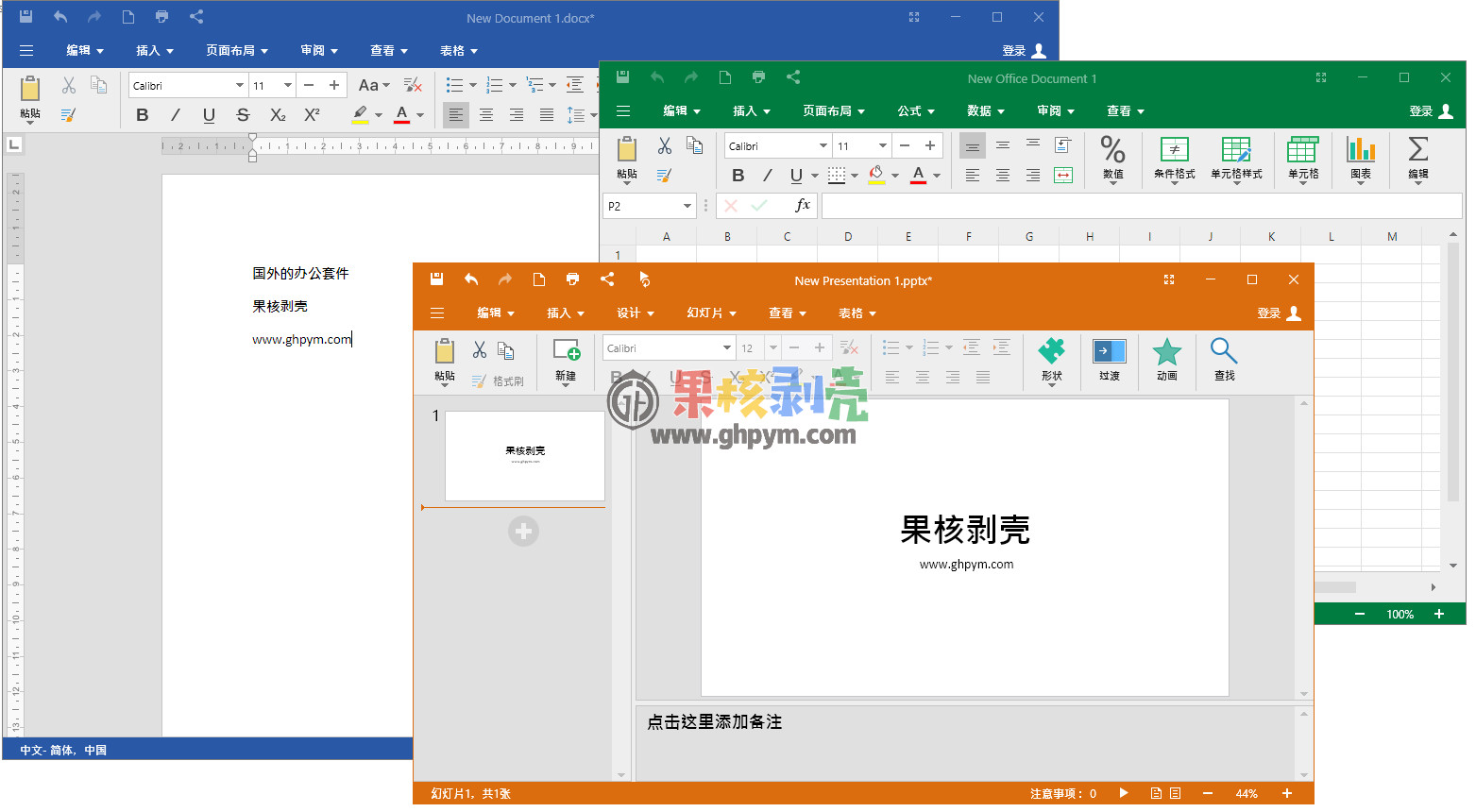The image size is (1476, 812).
Task: Expand the font size dropdown in Word document
Action: [288, 86]
